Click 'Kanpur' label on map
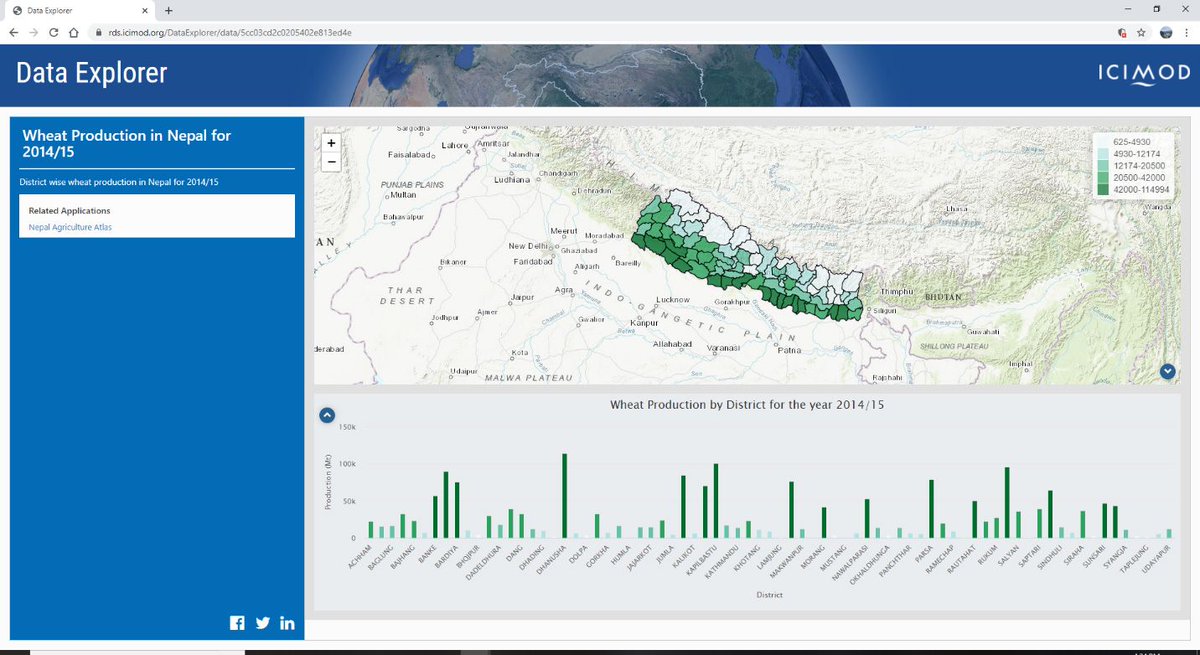This screenshot has height=655, width=1200. [646, 323]
